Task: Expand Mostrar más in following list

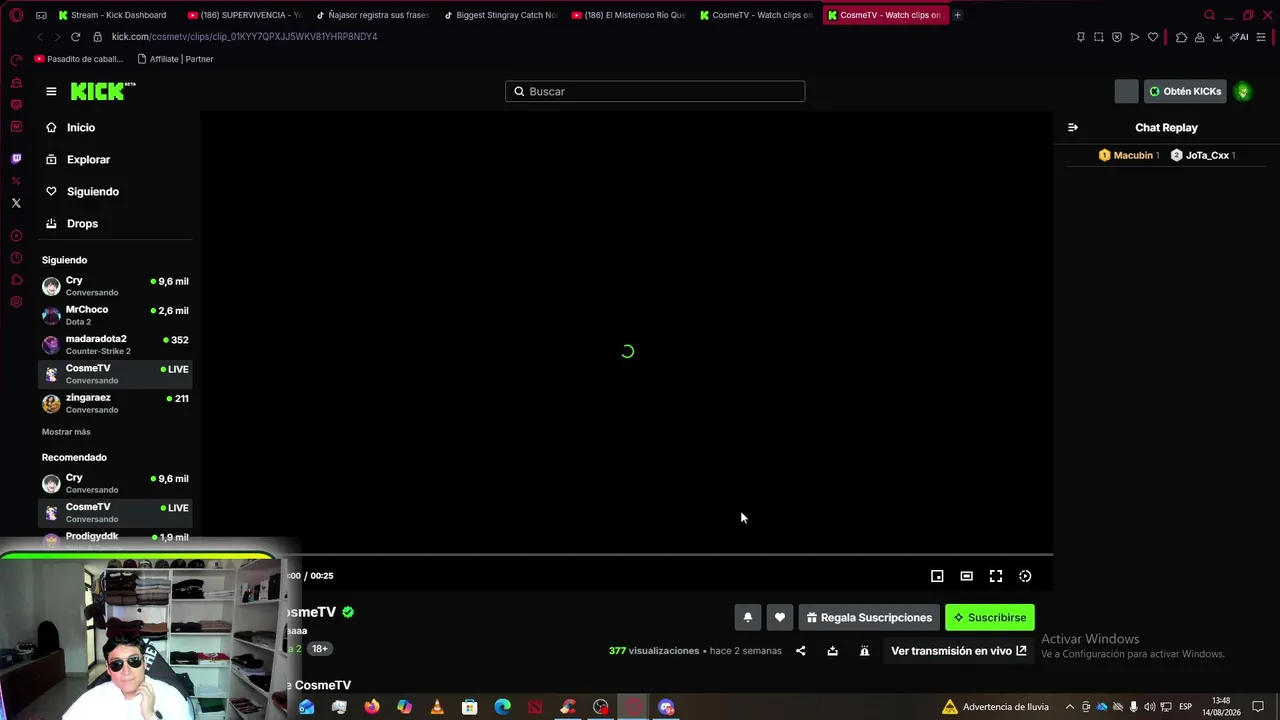Action: [x=66, y=432]
